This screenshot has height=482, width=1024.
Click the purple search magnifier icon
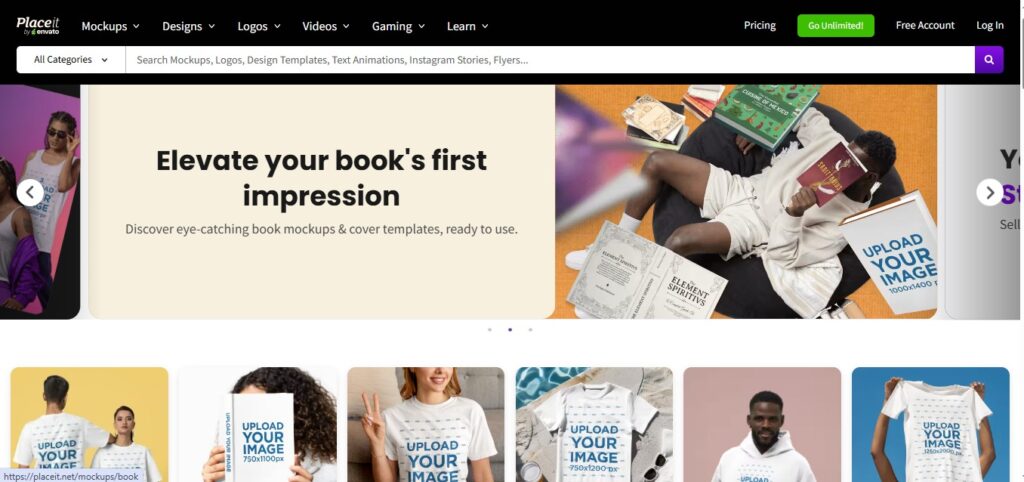click(989, 59)
